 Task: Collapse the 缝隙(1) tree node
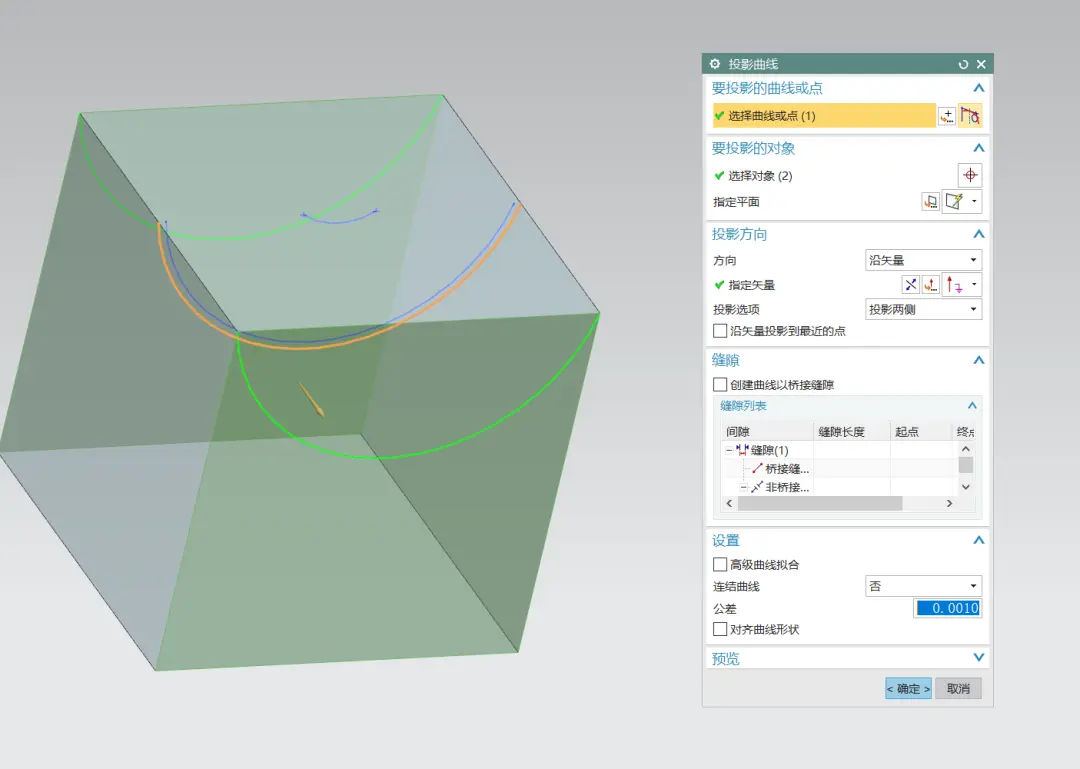point(729,450)
